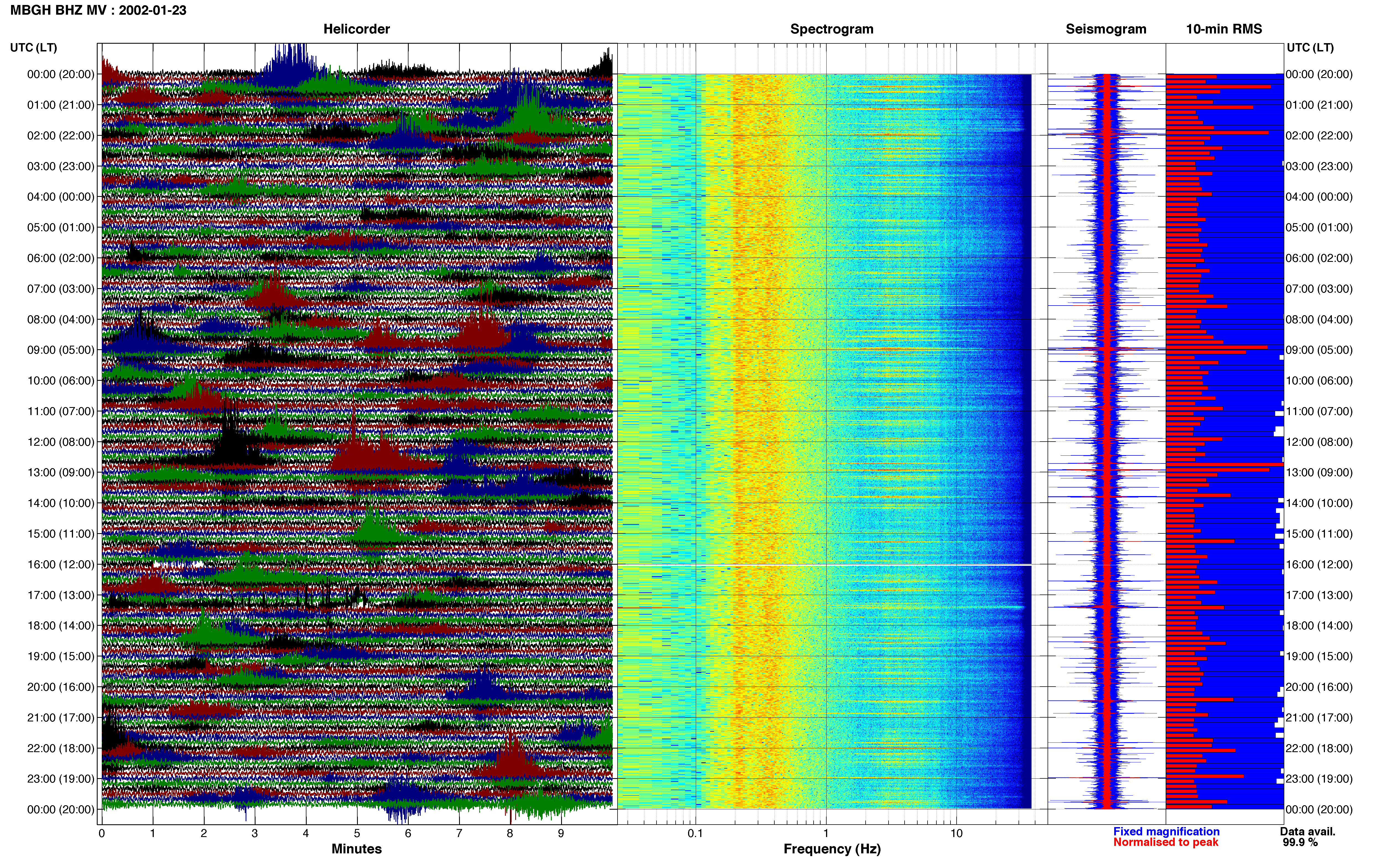Click the "UTC (LT)" label beside the RMS panel

tap(1310, 47)
